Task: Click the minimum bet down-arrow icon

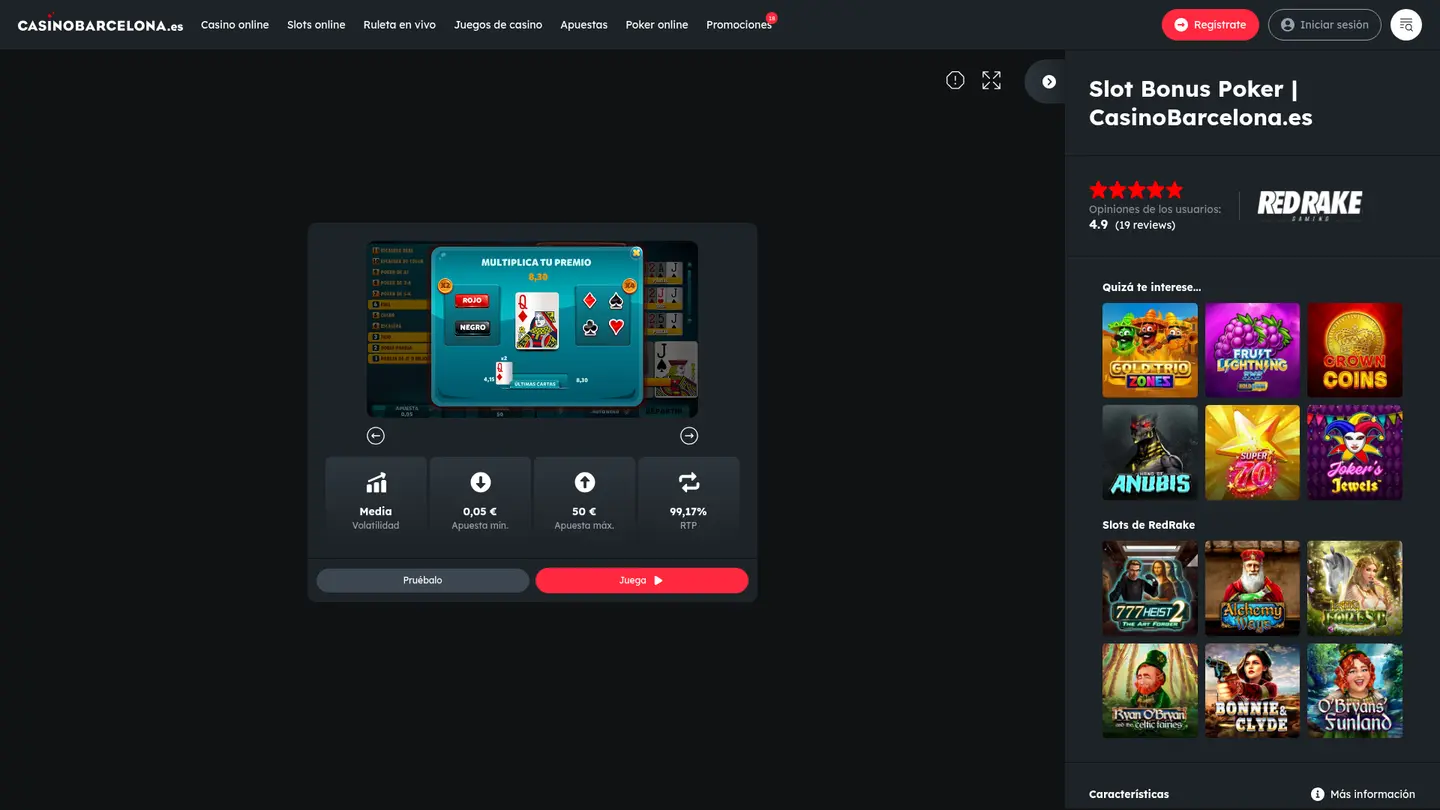Action: tap(480, 483)
